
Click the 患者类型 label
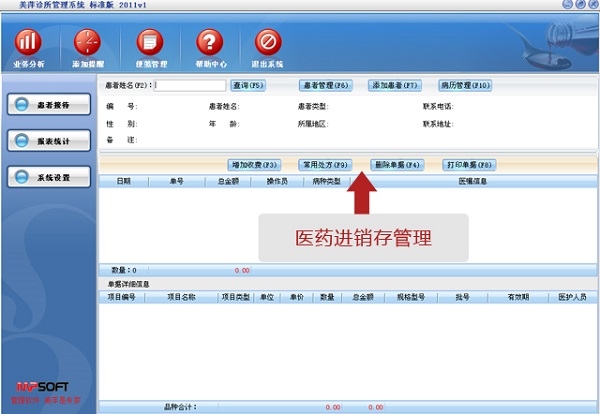pos(313,107)
